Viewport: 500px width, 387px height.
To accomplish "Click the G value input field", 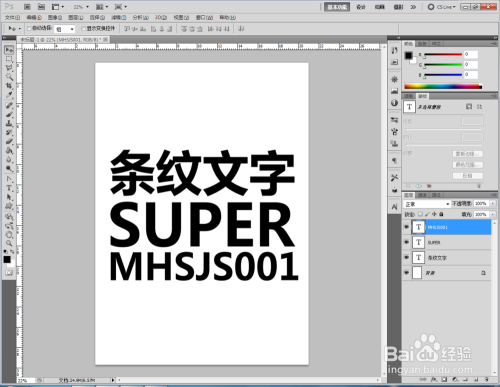I will pos(471,64).
